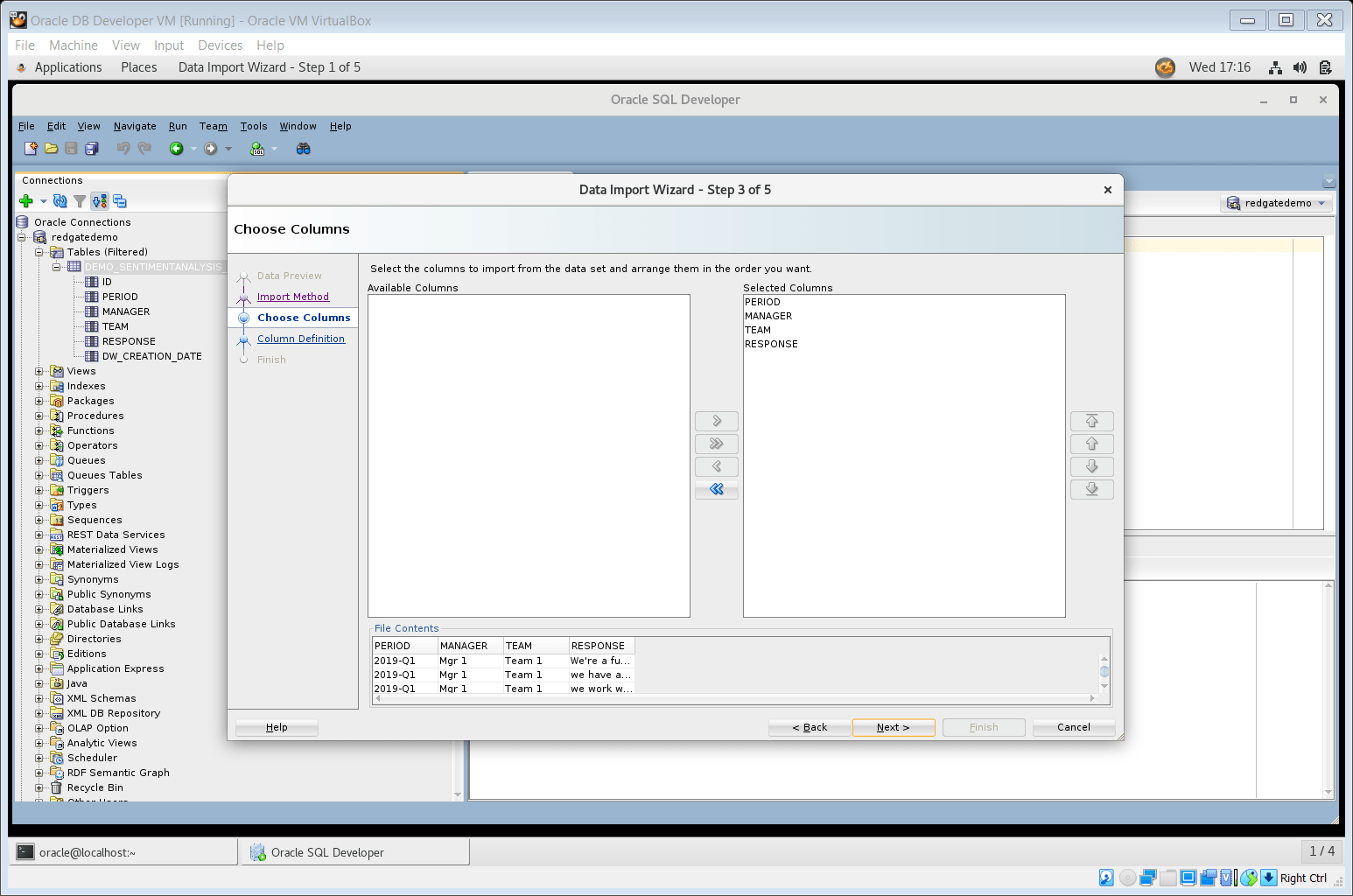The image size is (1353, 896).
Task: Click the Open folder toolbar icon
Action: coord(52,149)
